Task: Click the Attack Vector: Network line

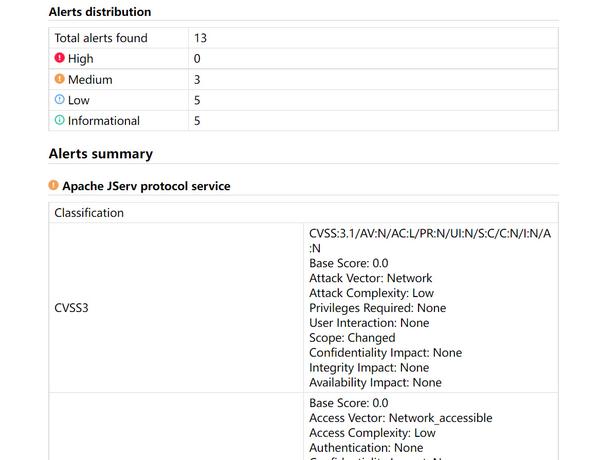Action: pos(370,278)
